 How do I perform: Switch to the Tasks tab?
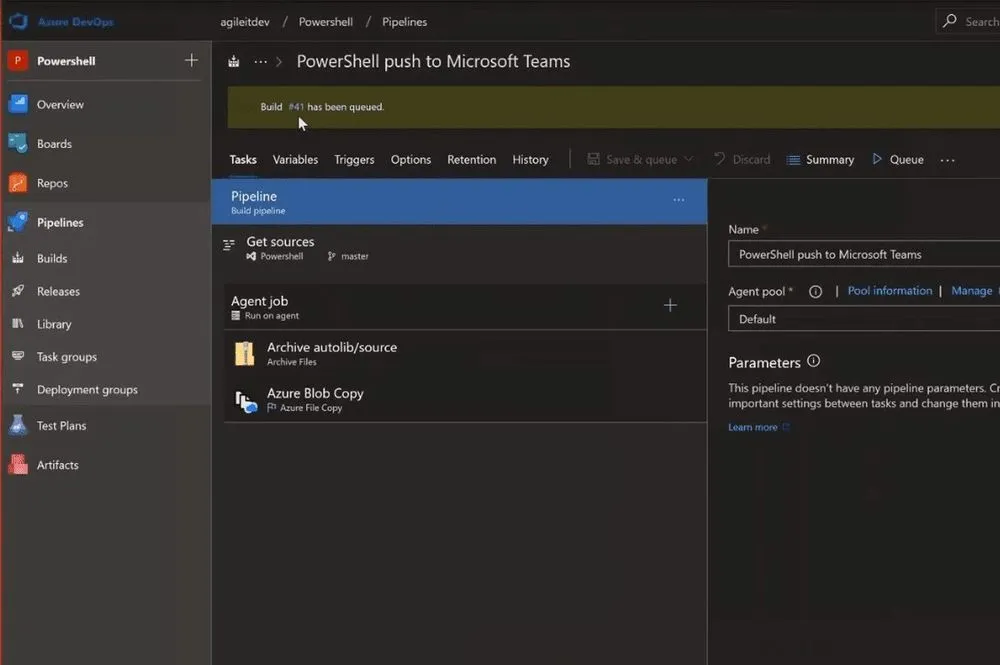point(243,159)
